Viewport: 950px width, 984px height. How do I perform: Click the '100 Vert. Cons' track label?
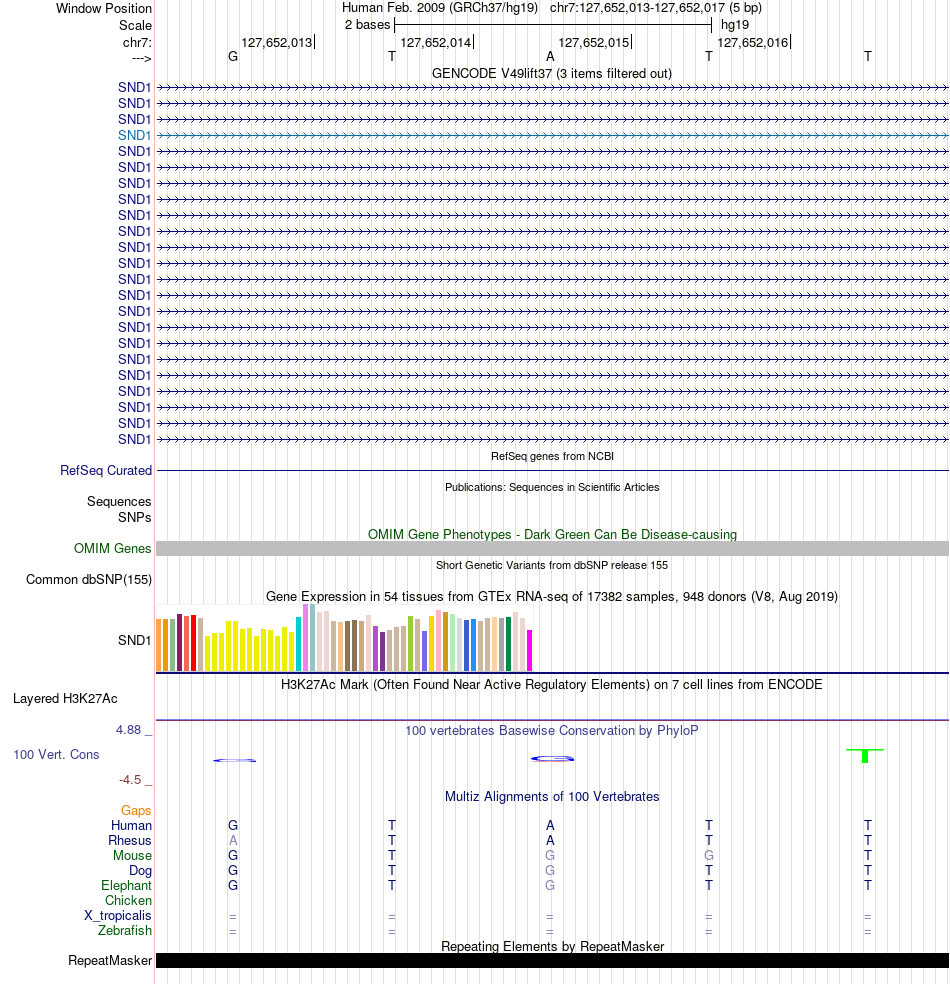pyautogui.click(x=56, y=754)
